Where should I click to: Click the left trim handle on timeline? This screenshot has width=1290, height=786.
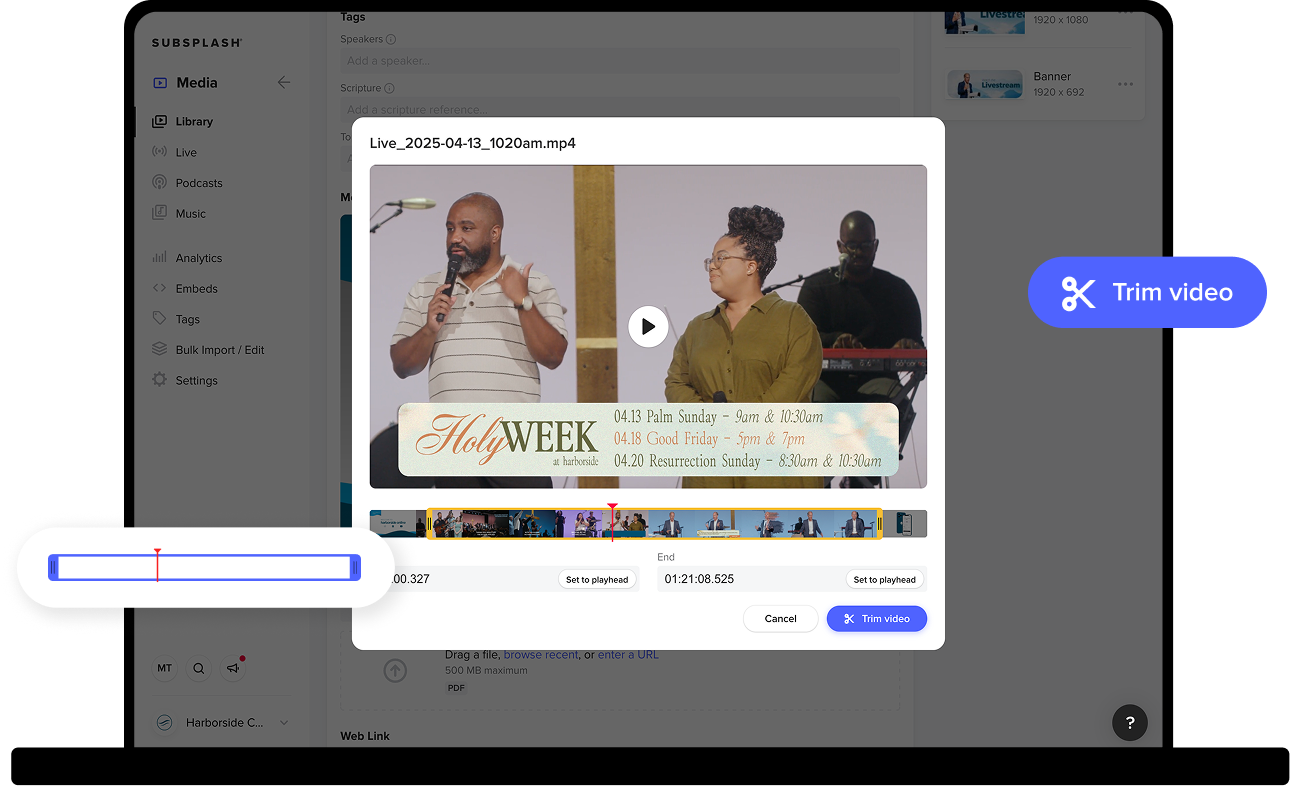[x=430, y=524]
